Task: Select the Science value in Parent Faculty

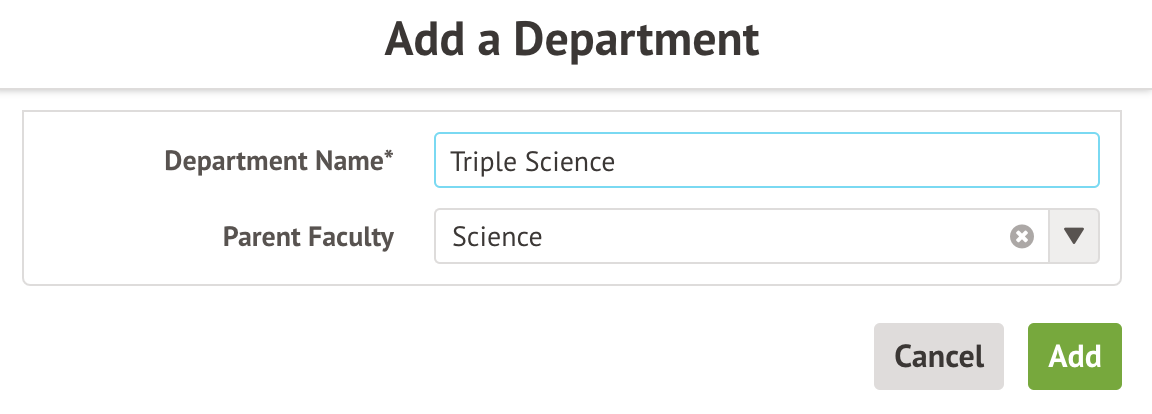Action: (x=497, y=237)
